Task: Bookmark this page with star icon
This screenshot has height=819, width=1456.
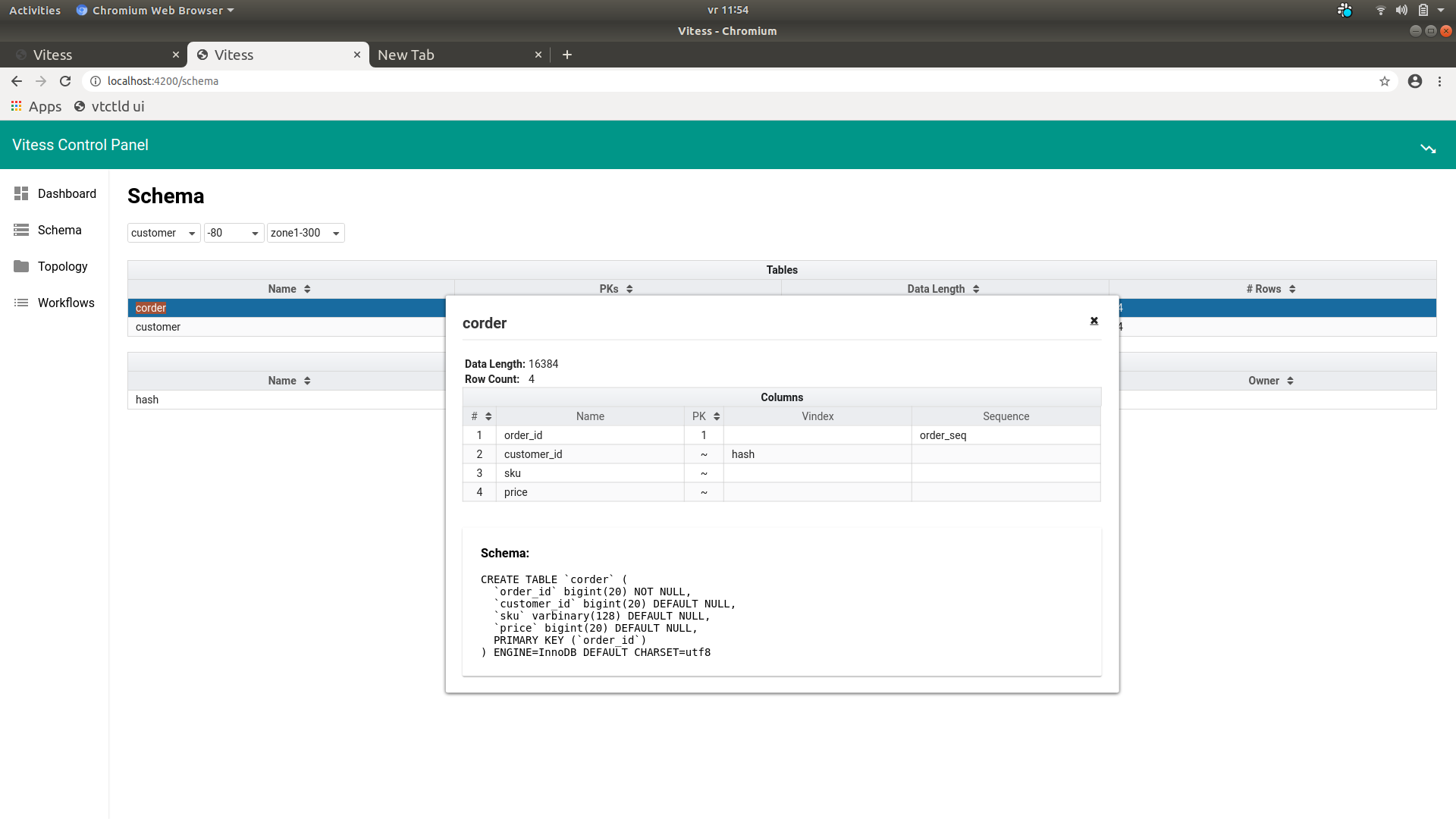Action: pyautogui.click(x=1384, y=81)
